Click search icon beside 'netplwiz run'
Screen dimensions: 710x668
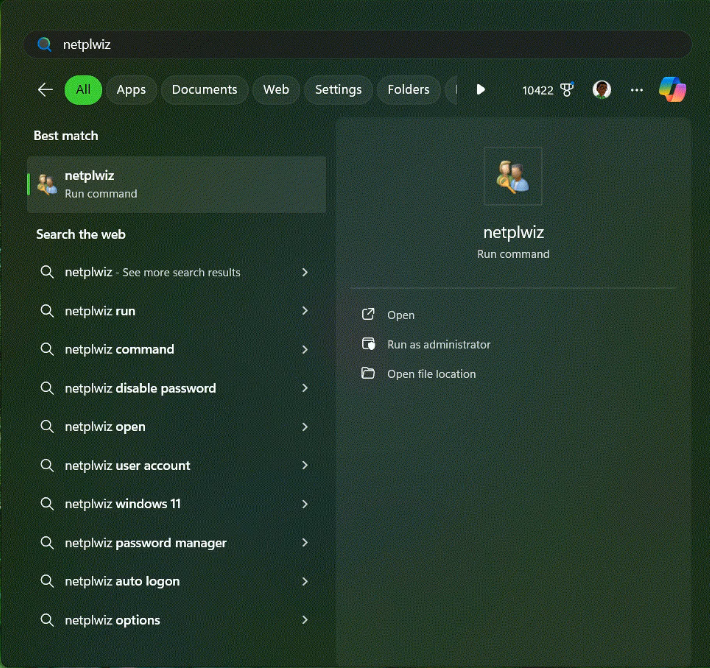[x=47, y=311]
